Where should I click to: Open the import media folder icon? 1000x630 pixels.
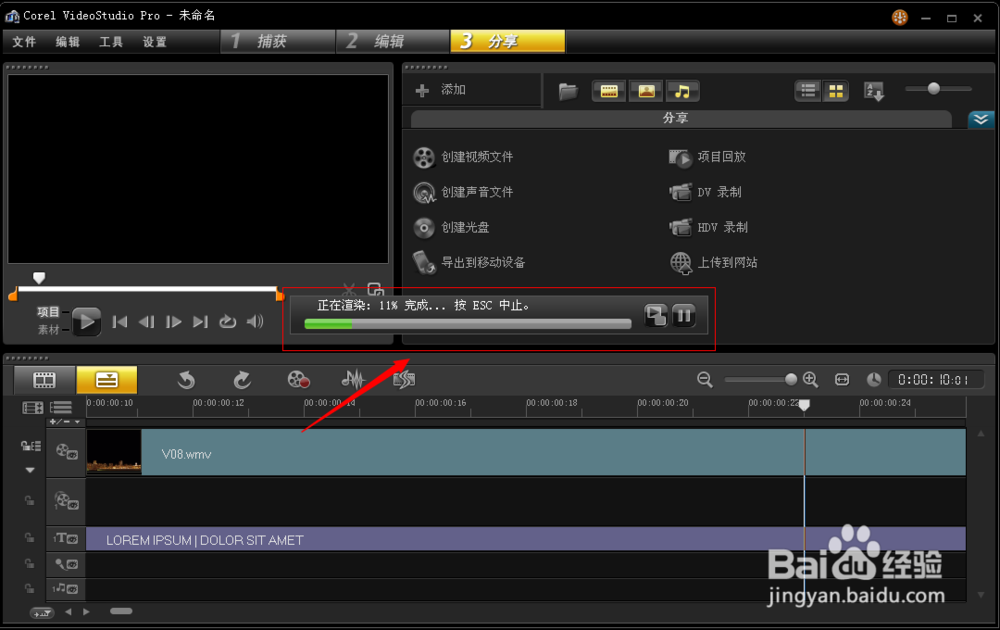coord(568,91)
